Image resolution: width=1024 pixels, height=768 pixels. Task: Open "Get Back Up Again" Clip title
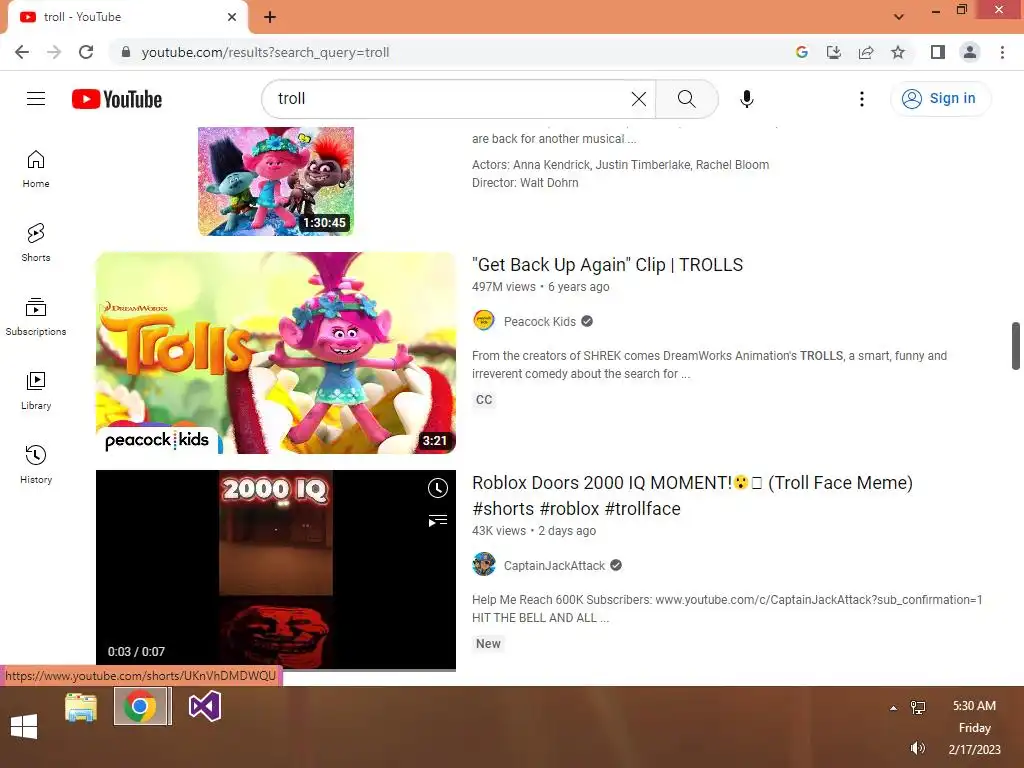607,264
